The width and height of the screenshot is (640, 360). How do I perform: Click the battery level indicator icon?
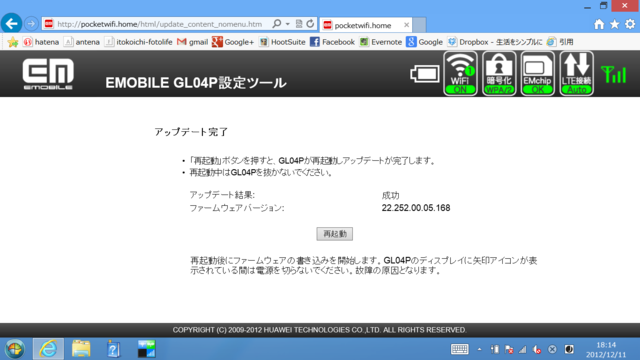coord(424,74)
